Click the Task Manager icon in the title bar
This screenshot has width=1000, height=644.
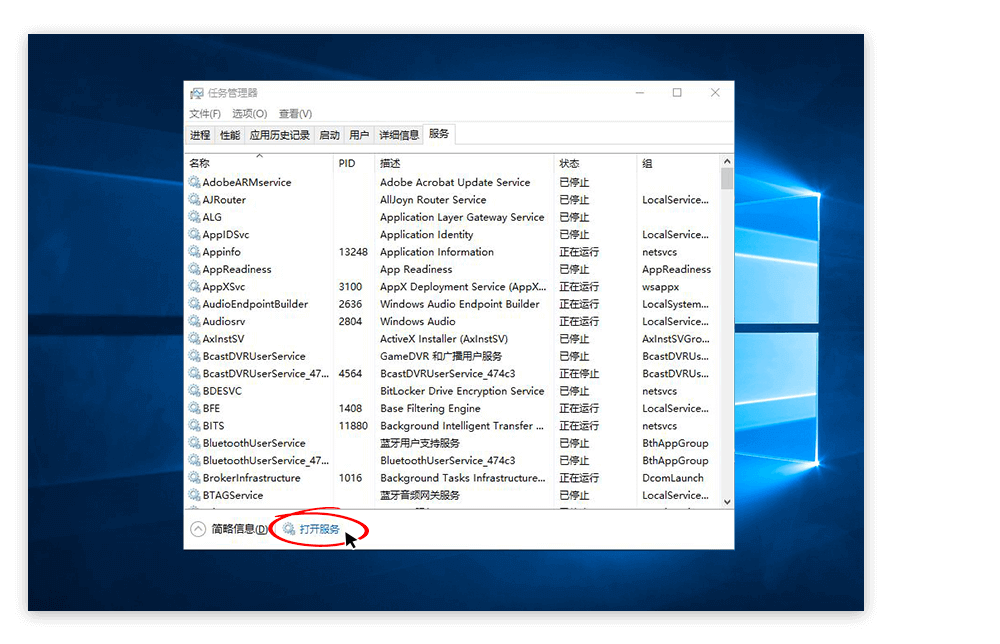197,92
